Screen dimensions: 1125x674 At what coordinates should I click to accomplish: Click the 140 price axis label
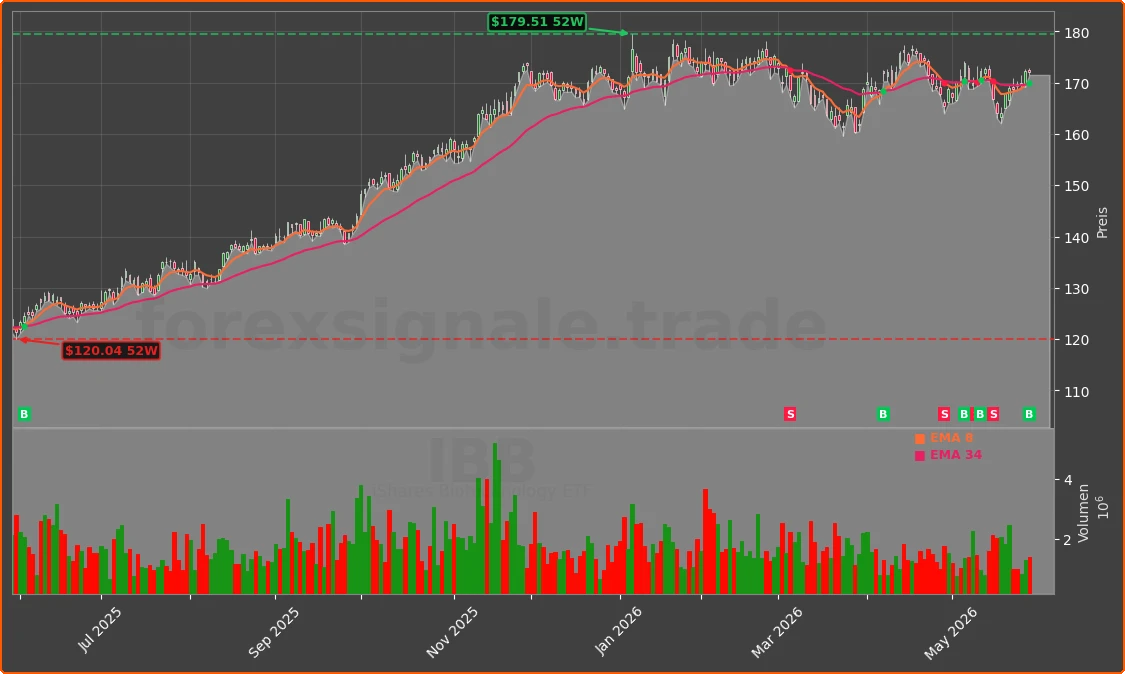point(1076,238)
